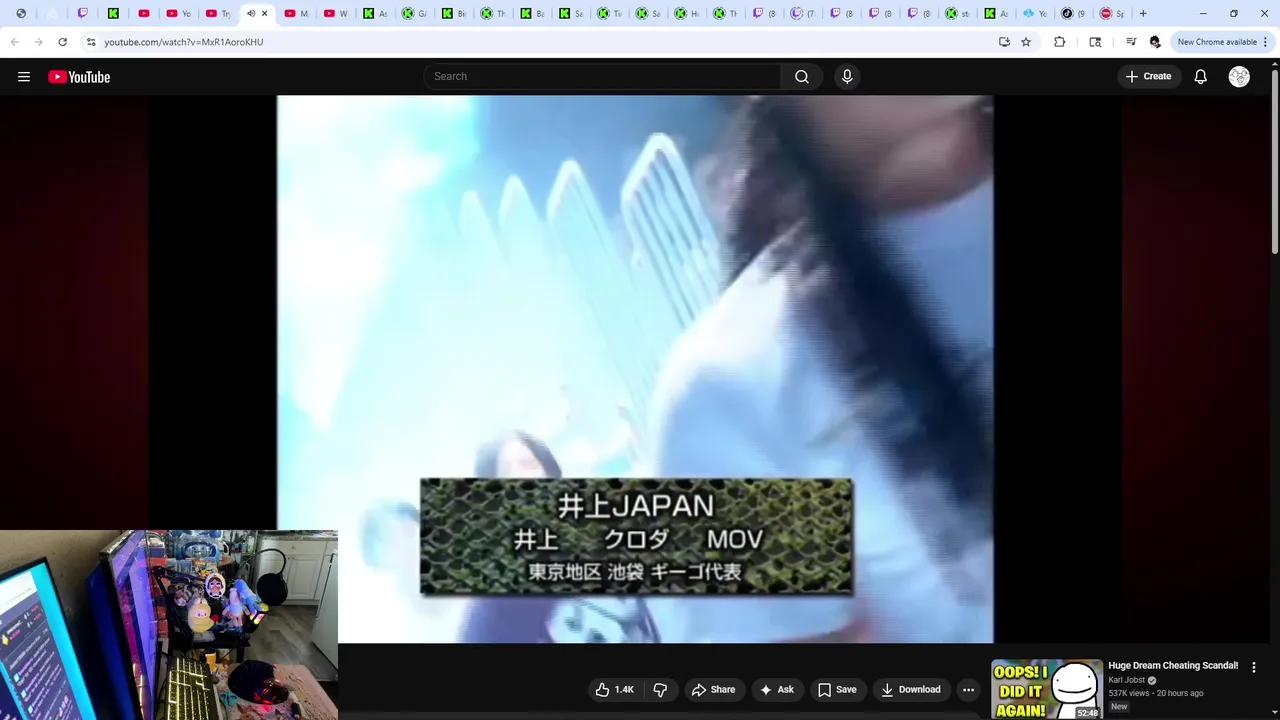Screen dimensions: 1280x720
Task: Go to the YouTube home logo
Action: click(79, 77)
